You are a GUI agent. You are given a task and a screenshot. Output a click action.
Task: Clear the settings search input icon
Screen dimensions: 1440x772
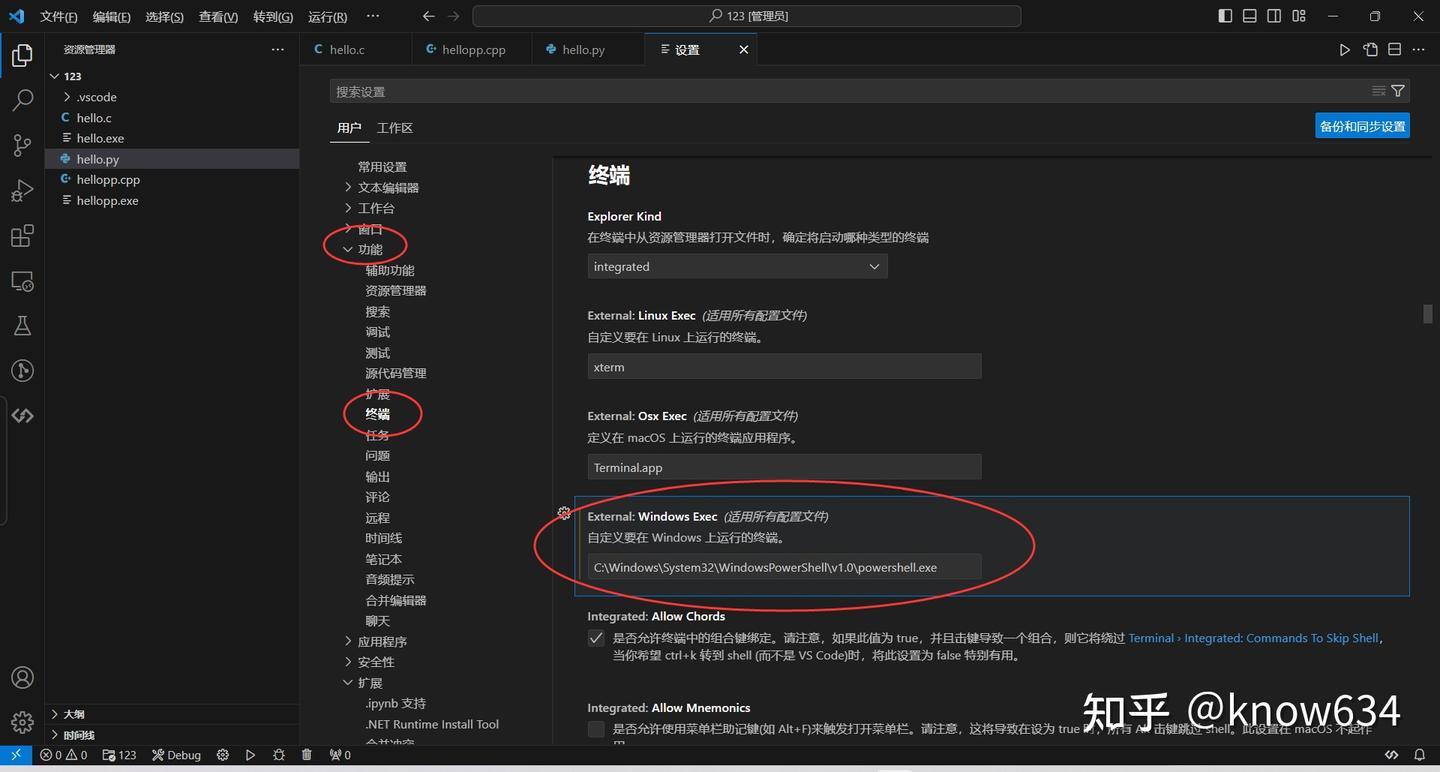1379,91
